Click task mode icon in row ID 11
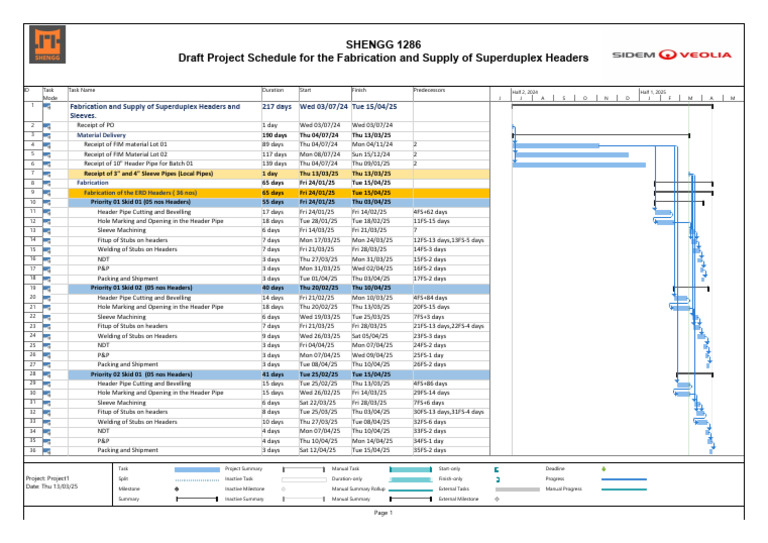The width and height of the screenshot is (768, 543). coord(47,212)
